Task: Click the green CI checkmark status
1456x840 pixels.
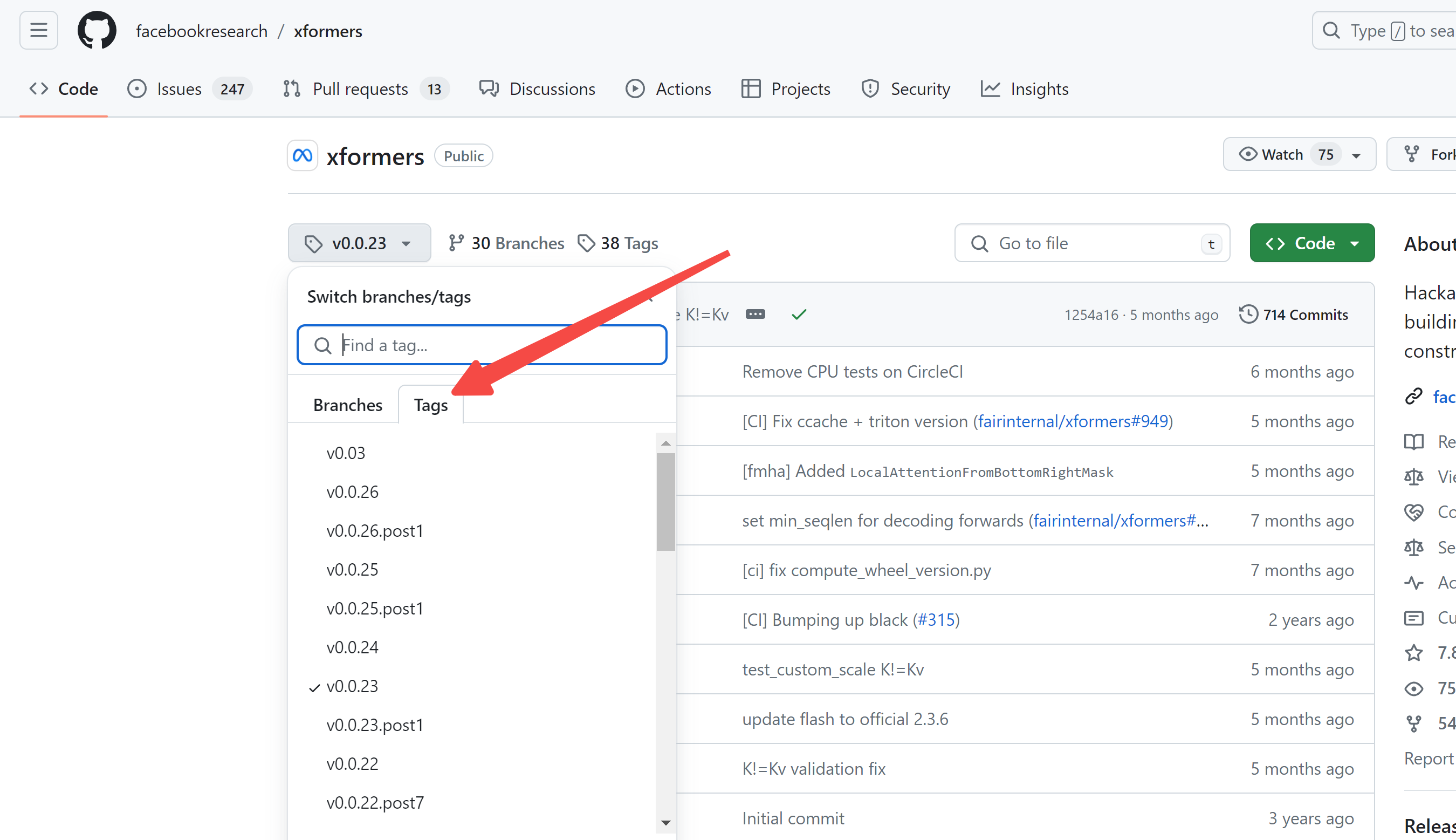Action: pos(799,315)
